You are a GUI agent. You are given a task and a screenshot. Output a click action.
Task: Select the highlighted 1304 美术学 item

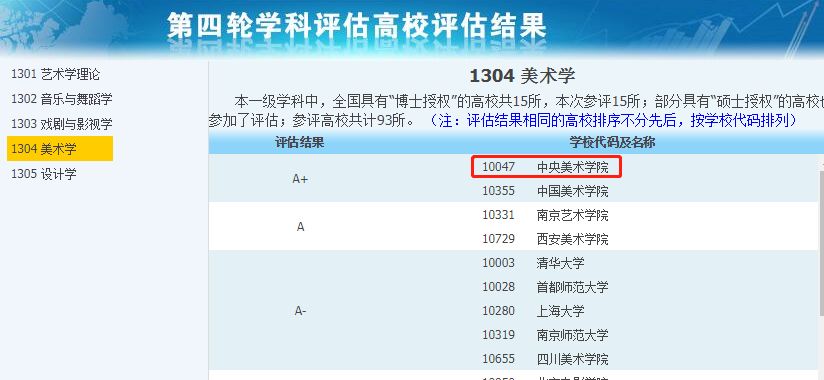coord(60,149)
